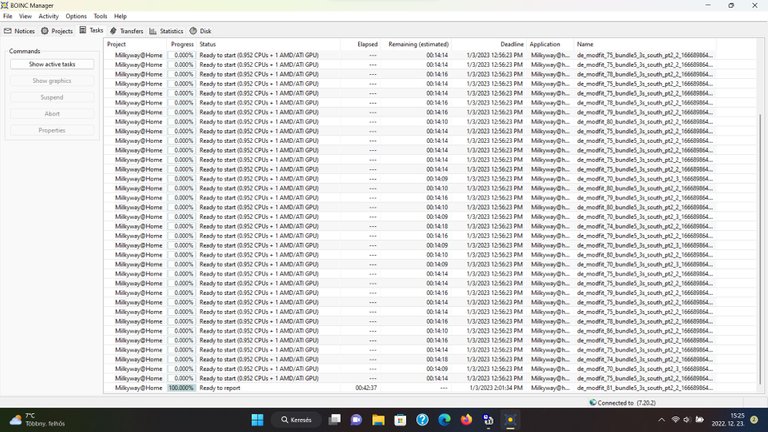Switch to the Transfers tab
This screenshot has height=432, width=768.
click(x=126, y=31)
